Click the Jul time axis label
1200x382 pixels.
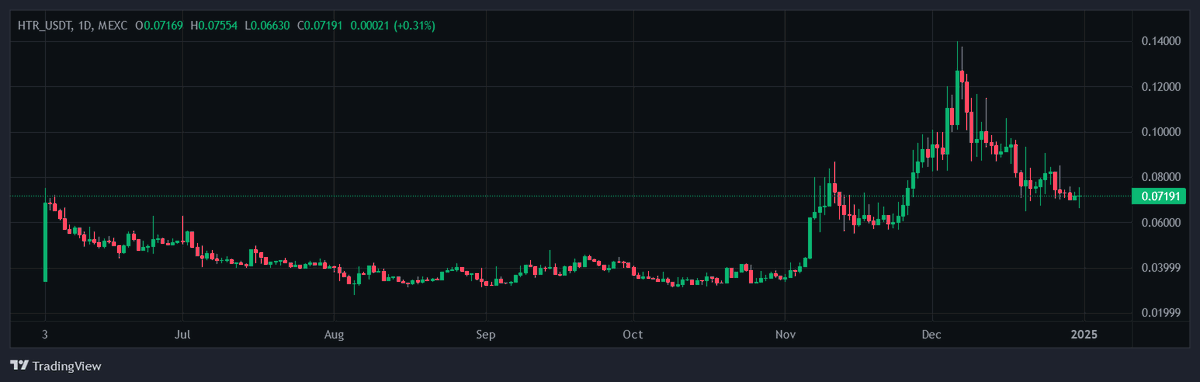click(183, 334)
